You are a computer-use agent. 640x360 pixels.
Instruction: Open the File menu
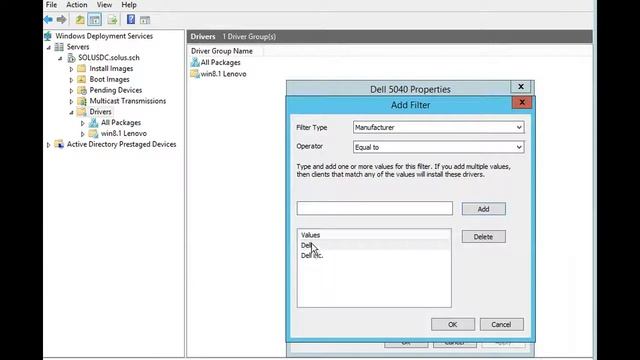pyautogui.click(x=51, y=5)
